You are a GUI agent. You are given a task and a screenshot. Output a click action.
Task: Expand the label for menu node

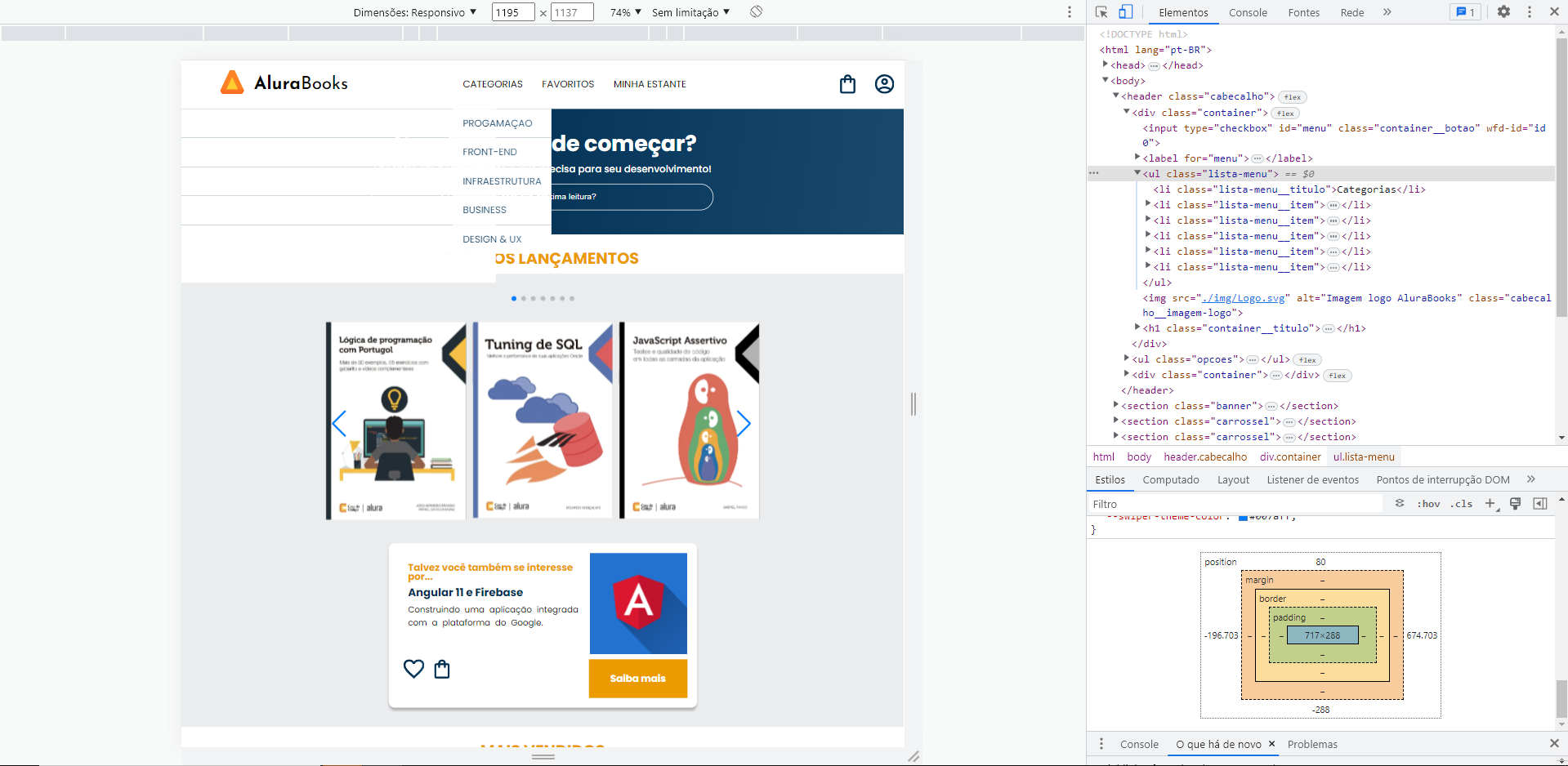(x=1137, y=158)
